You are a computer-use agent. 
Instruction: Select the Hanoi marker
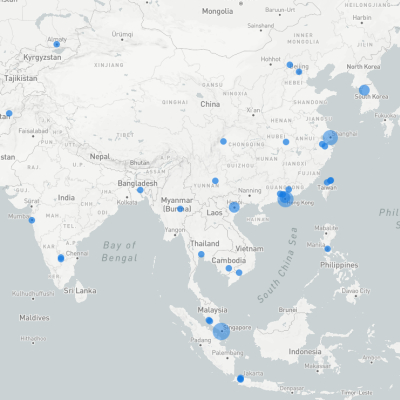234,208
